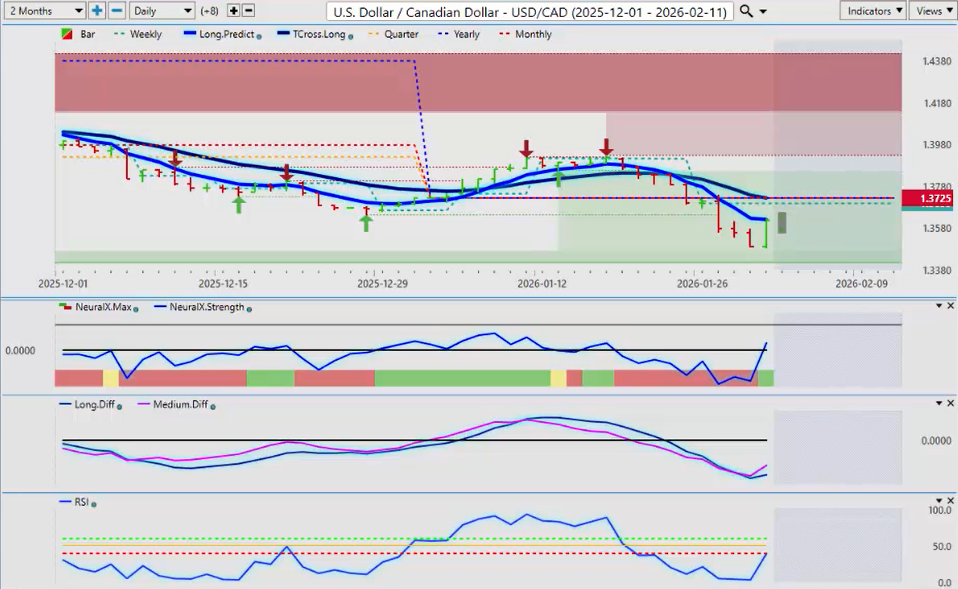Open the Indicators menu
Image resolution: width=958 pixels, height=589 pixels.
coord(872,10)
